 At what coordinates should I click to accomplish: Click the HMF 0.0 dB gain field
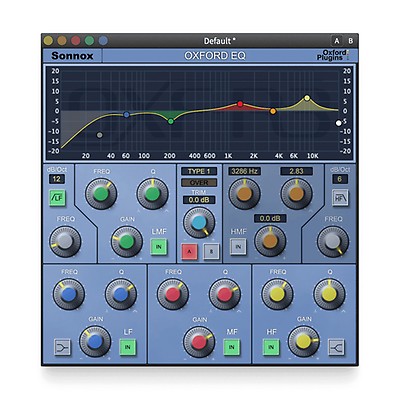[270, 219]
